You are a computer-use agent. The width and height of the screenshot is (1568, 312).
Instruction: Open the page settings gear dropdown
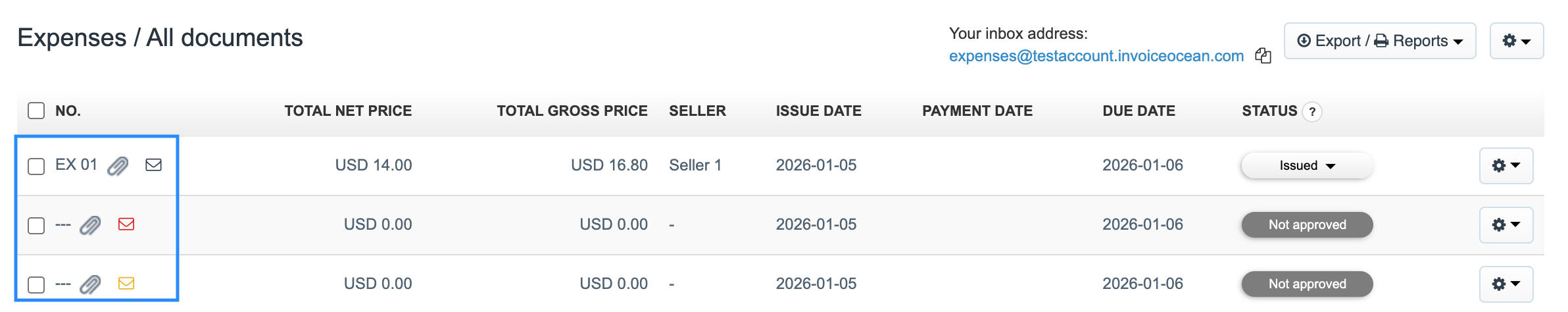tap(1516, 41)
